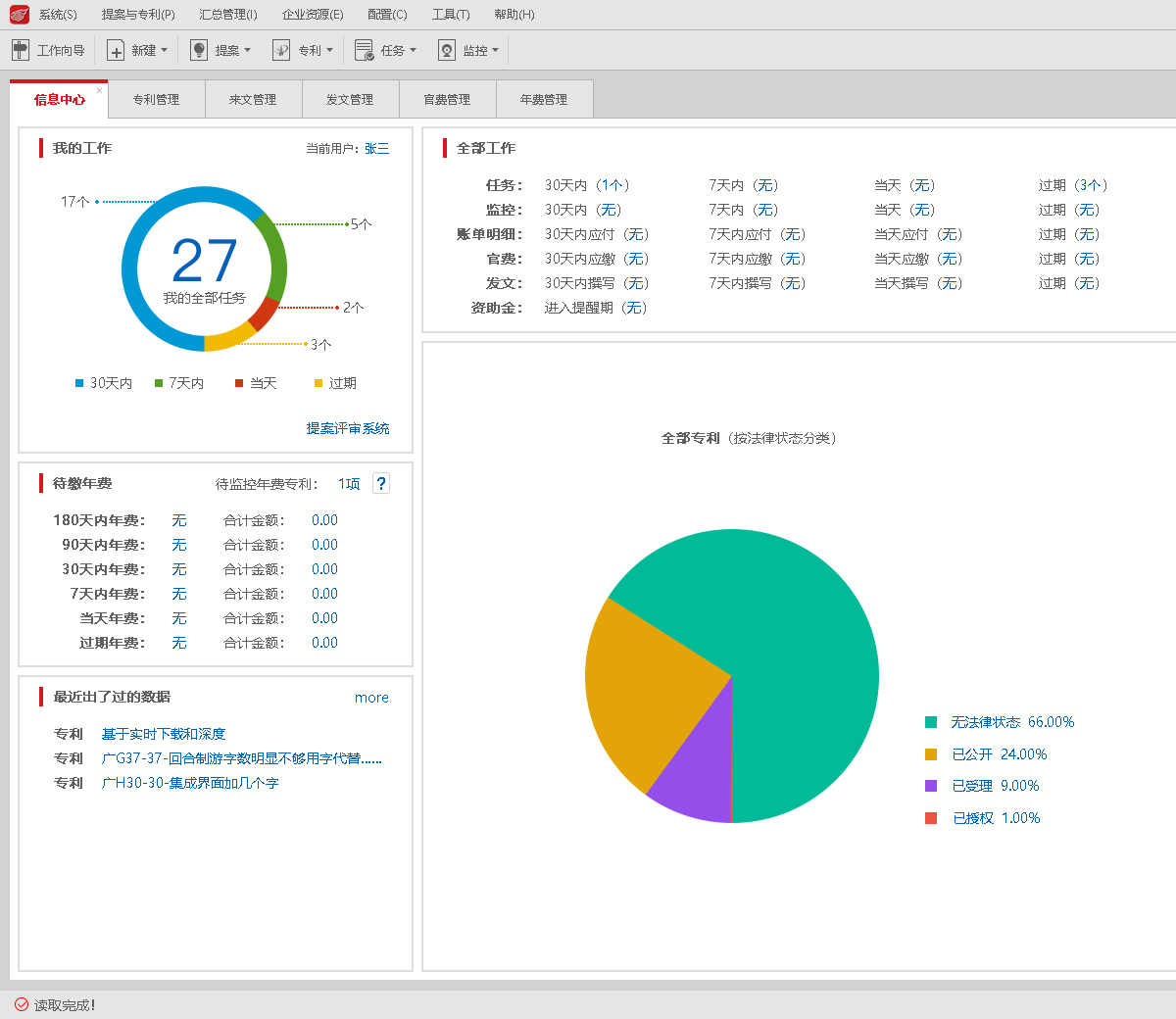Image resolution: width=1176 pixels, height=1019 pixels.
Task: Click the 监控 toolbar icon
Action: 447,50
